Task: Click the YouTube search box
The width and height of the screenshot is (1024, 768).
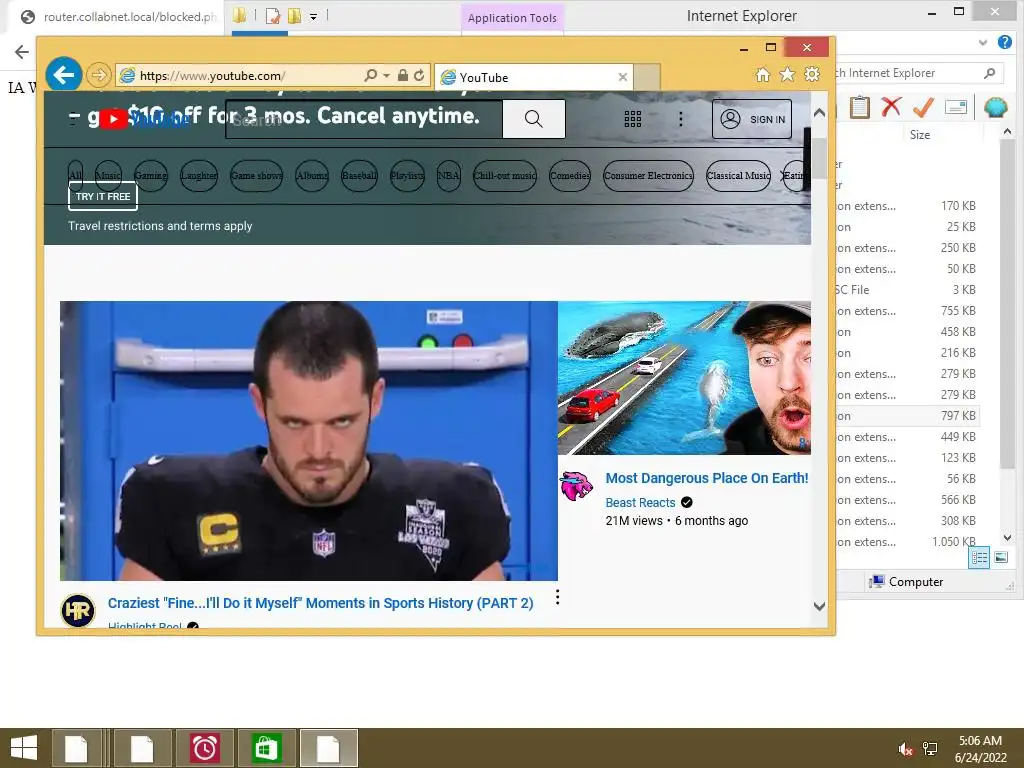Action: point(364,119)
